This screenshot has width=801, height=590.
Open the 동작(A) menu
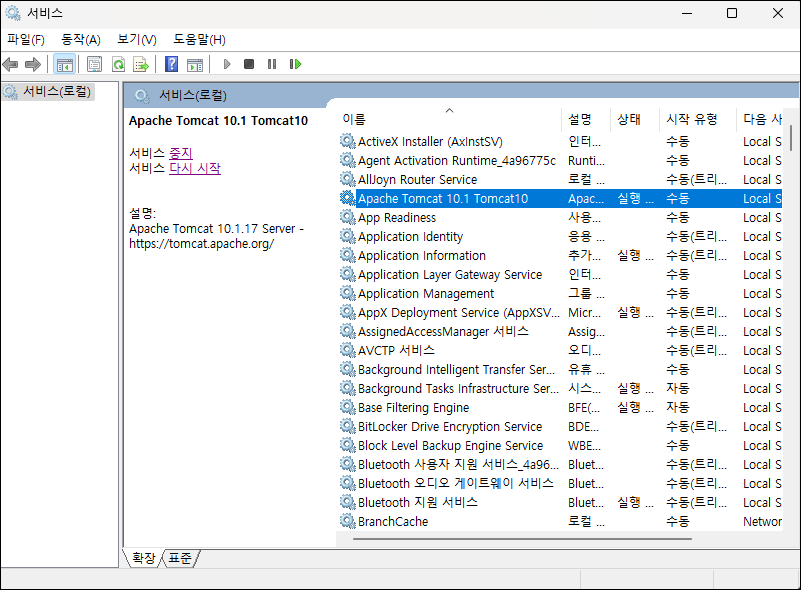click(x=81, y=39)
